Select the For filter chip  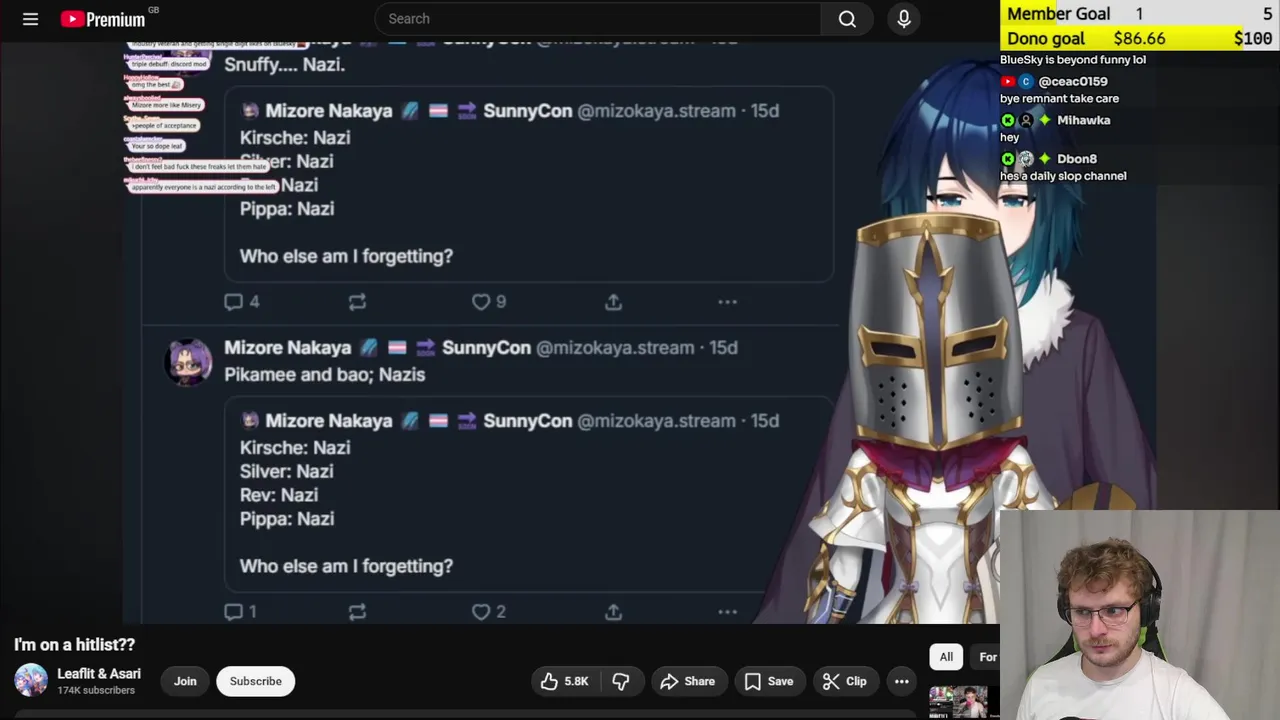(x=986, y=657)
